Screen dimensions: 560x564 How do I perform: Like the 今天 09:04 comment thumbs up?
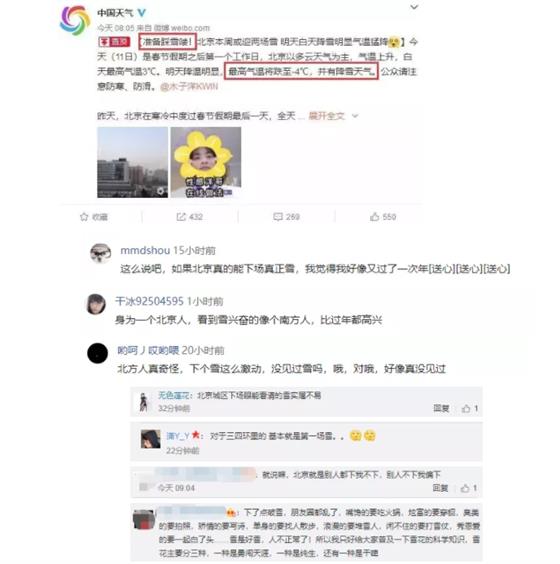pyautogui.click(x=465, y=488)
